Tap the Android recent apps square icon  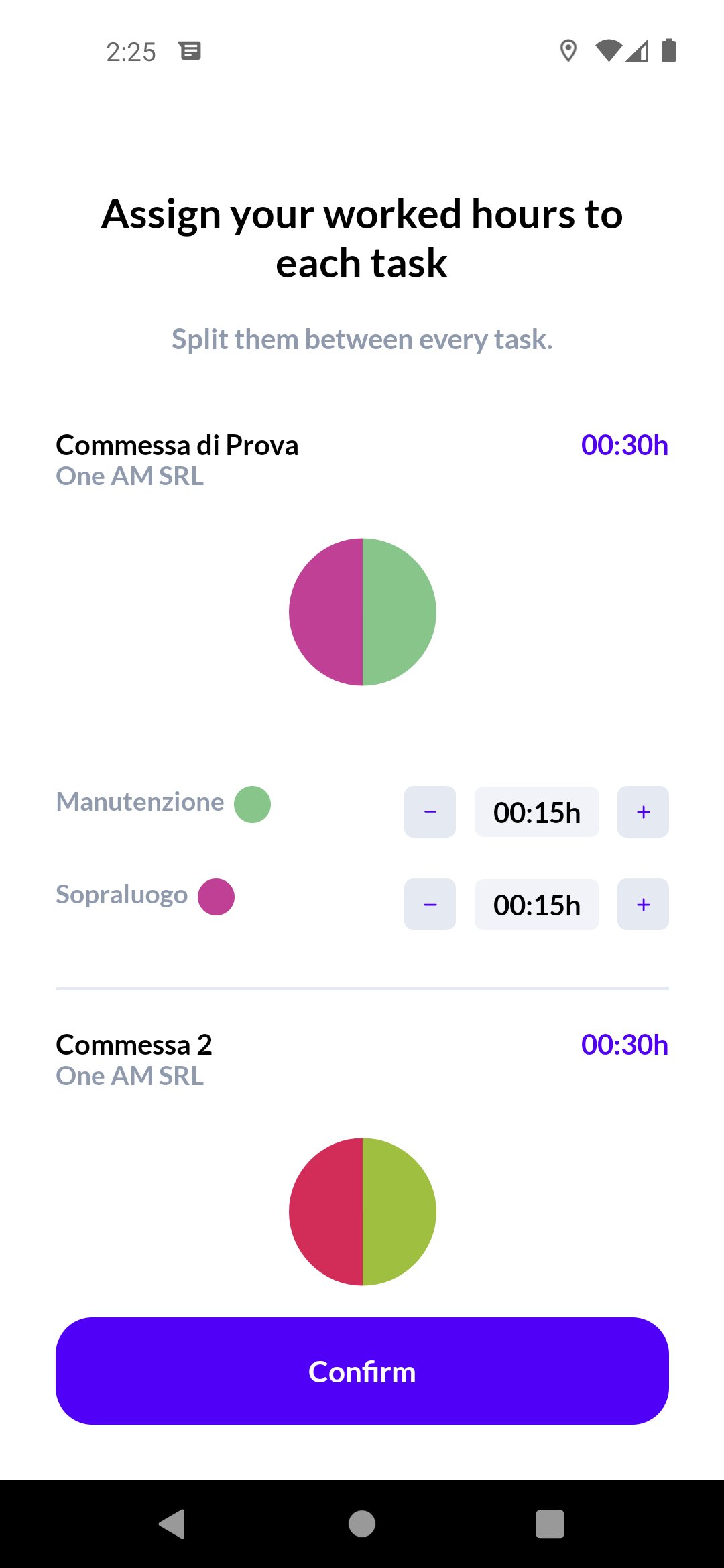tap(550, 1524)
